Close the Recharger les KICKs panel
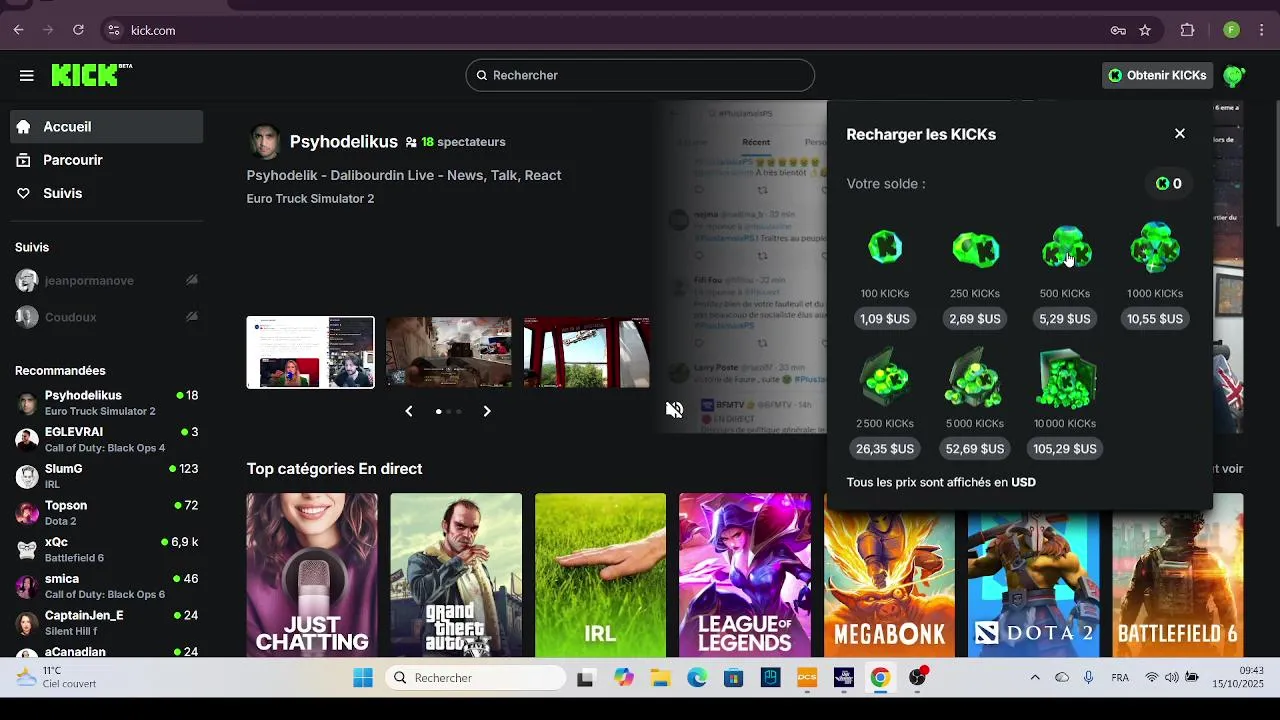1280x720 pixels. [x=1180, y=134]
